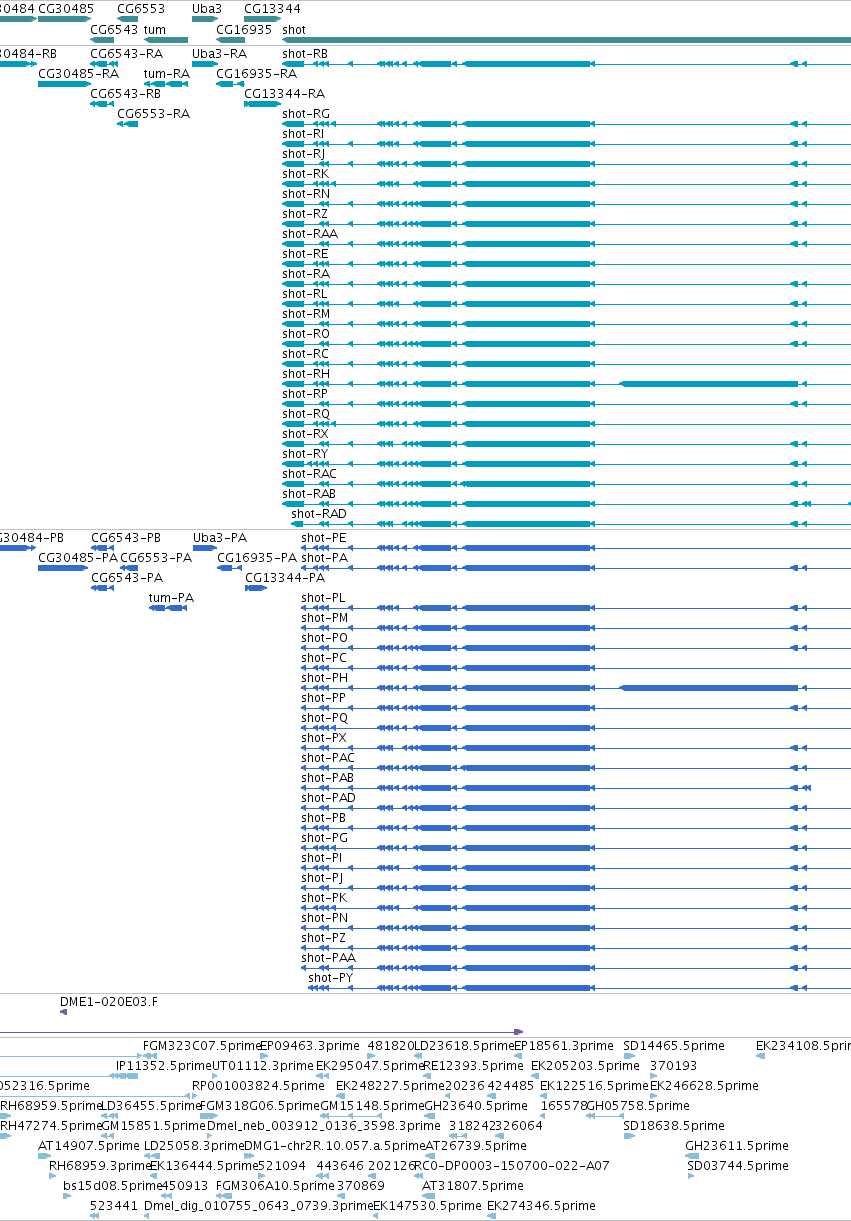Screen dimensions: 851x1221
Task: Click the large exon block in shot-RH
Action: point(709,384)
